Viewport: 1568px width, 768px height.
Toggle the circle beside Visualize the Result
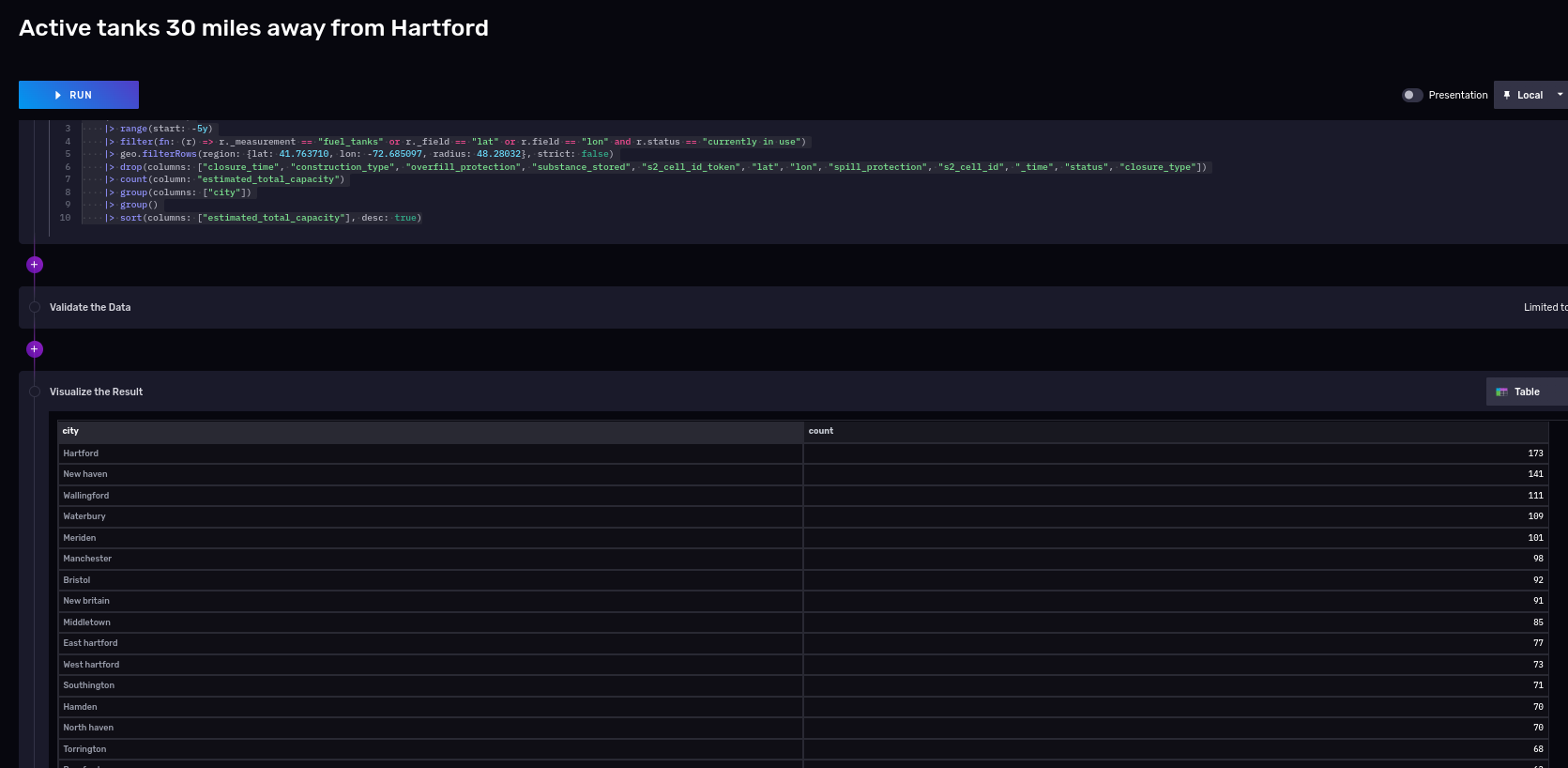point(35,392)
